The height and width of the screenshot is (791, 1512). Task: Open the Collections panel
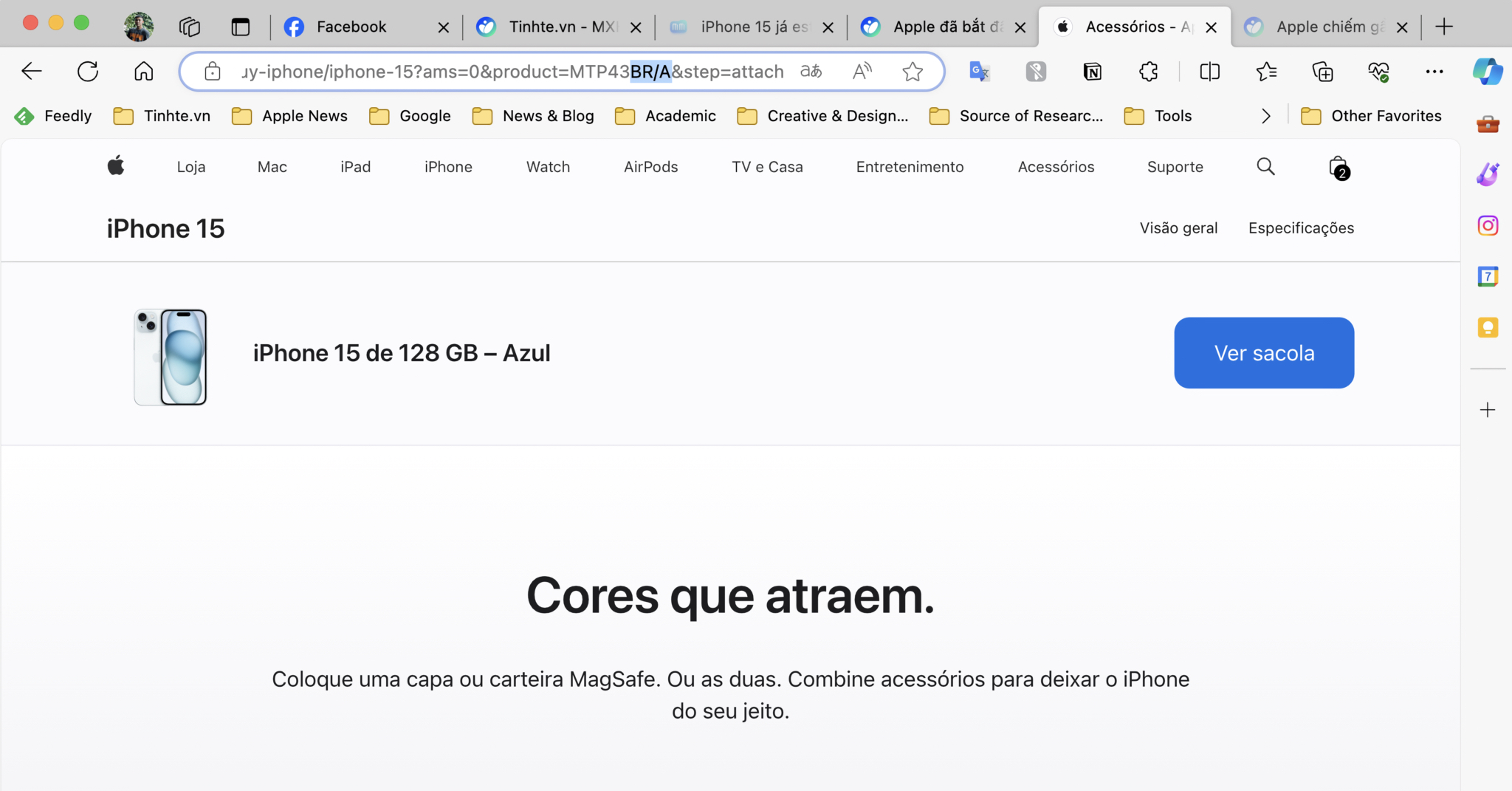pos(1322,72)
